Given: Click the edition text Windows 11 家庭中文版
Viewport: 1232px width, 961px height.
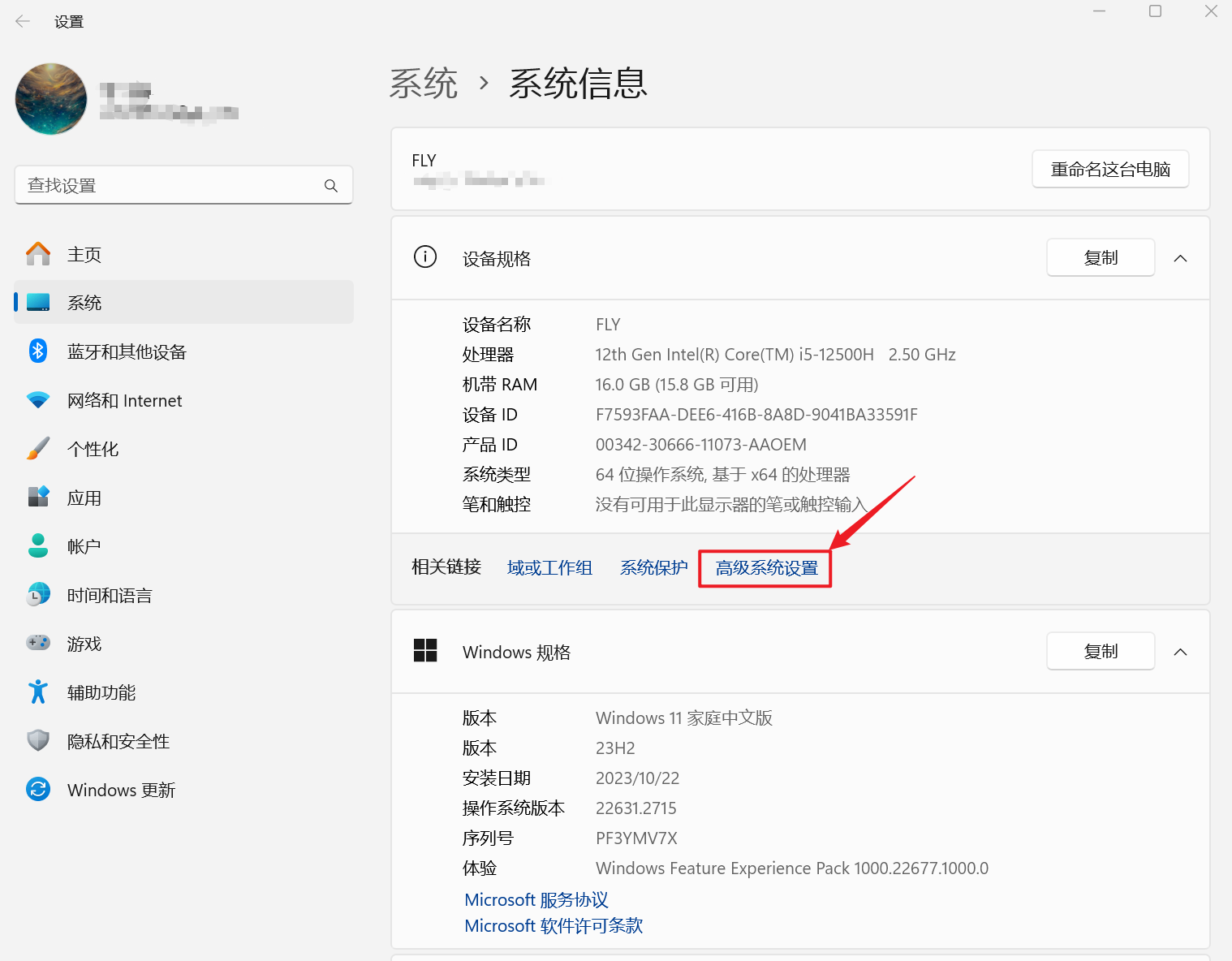Looking at the screenshot, I should click(x=684, y=718).
